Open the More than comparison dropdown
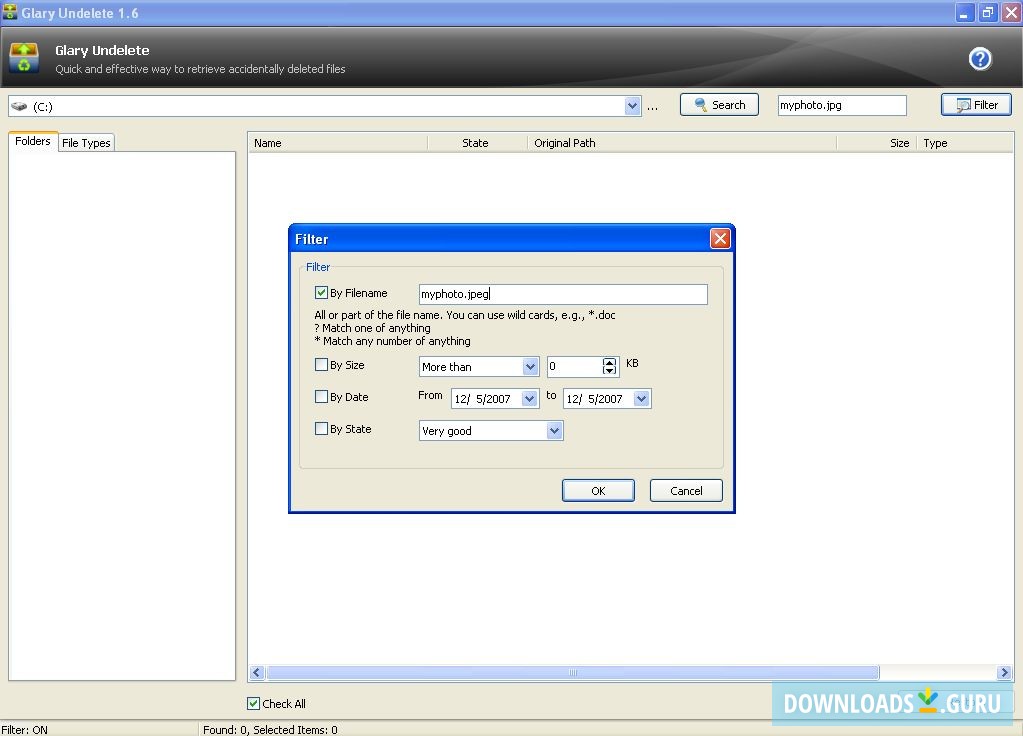Image resolution: width=1023 pixels, height=736 pixels. [531, 366]
